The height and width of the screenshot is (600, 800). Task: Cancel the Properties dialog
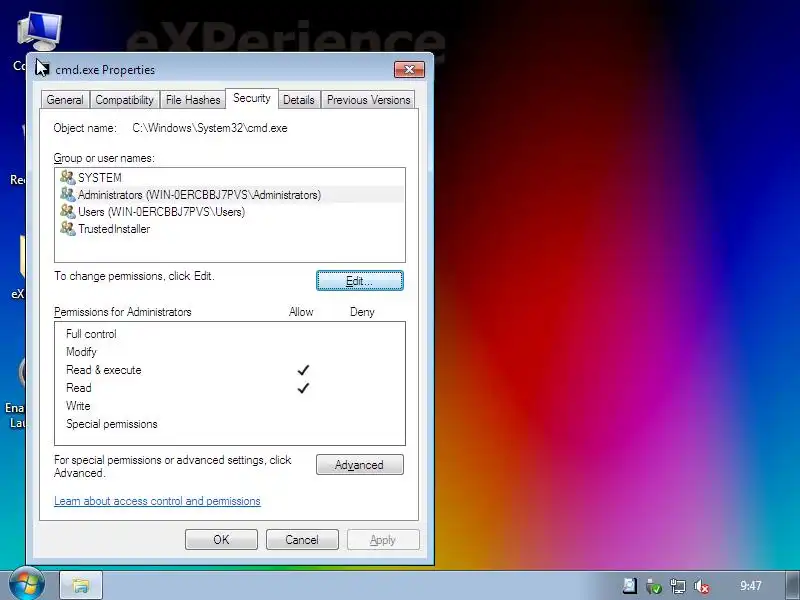pos(302,540)
